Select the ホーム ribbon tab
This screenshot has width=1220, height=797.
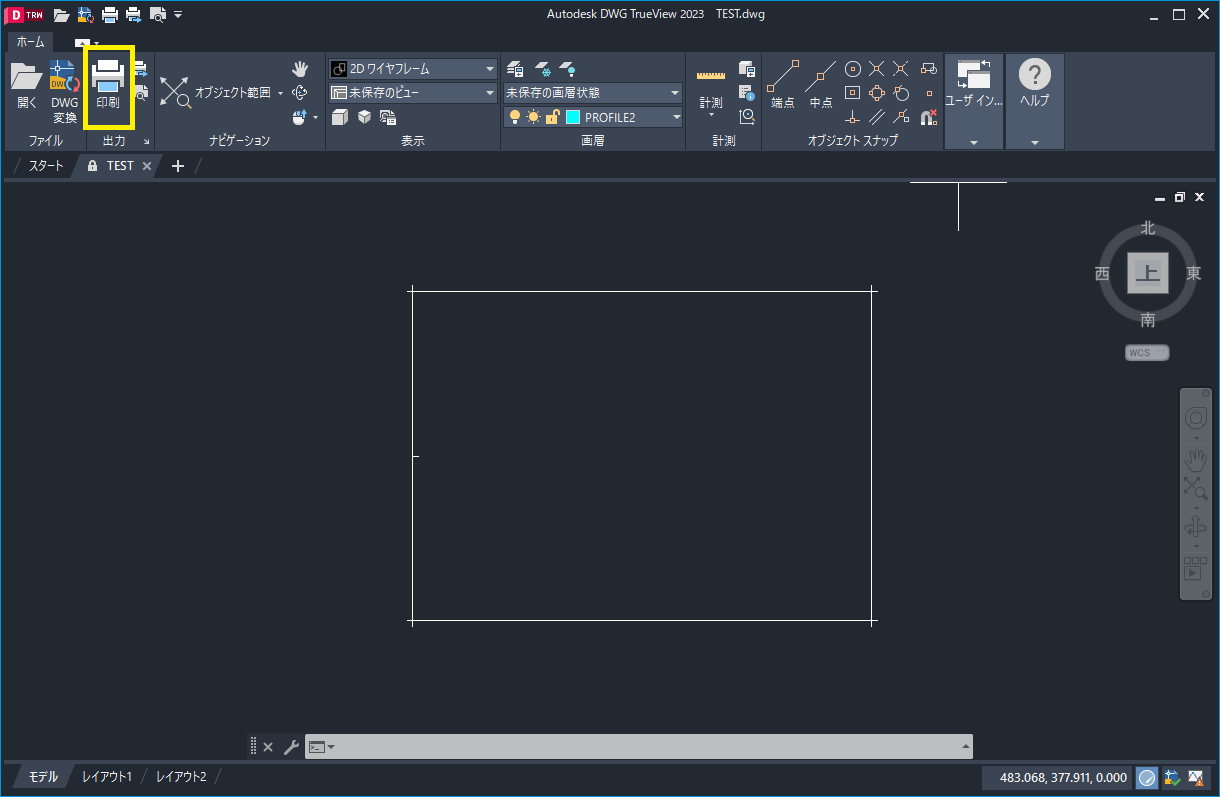click(30, 42)
